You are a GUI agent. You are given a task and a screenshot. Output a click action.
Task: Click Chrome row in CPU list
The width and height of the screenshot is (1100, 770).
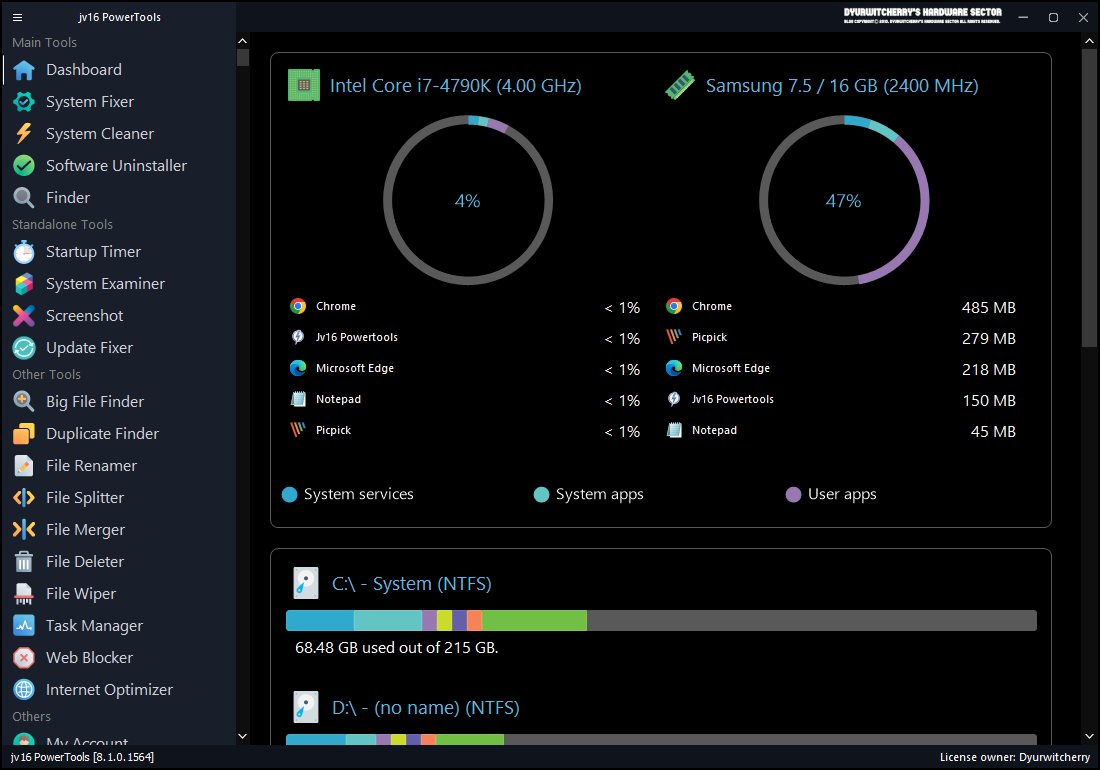coord(464,306)
